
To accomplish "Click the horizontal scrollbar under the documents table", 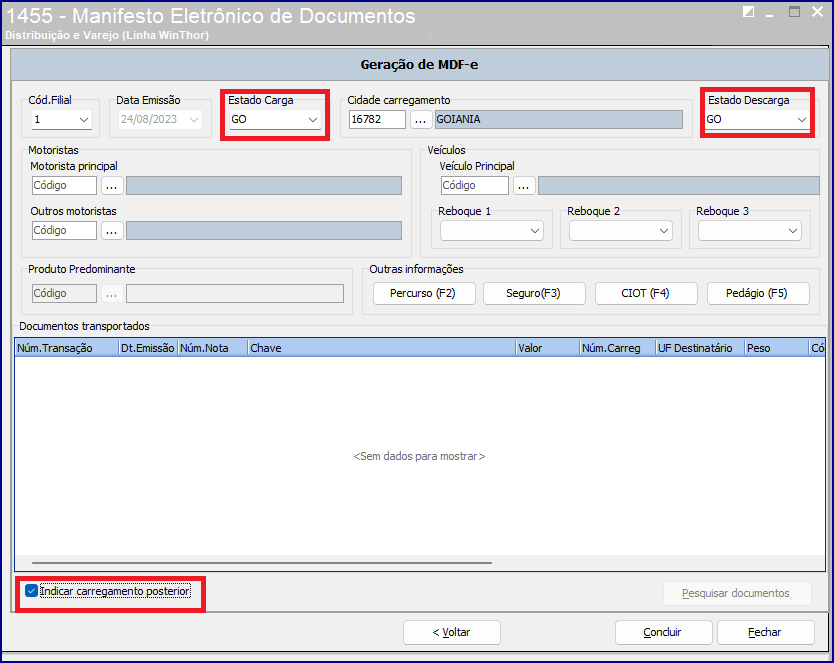I will [x=262, y=563].
